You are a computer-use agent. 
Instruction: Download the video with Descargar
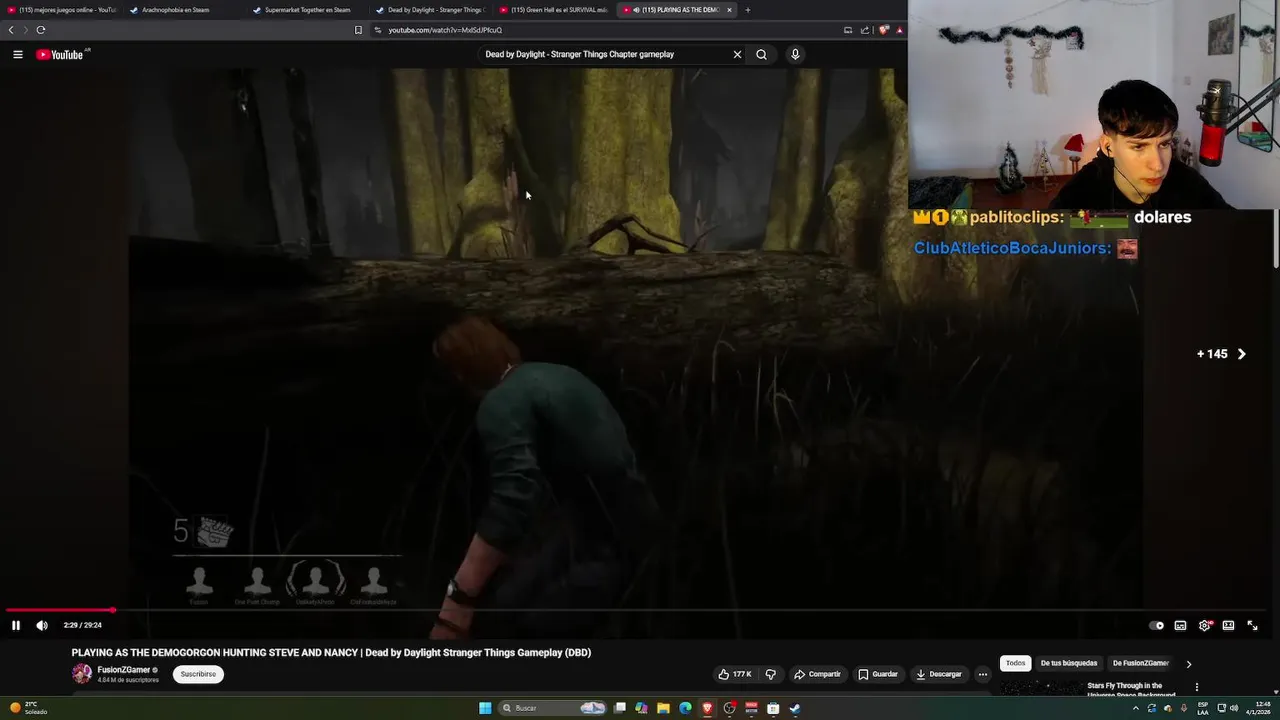point(938,674)
